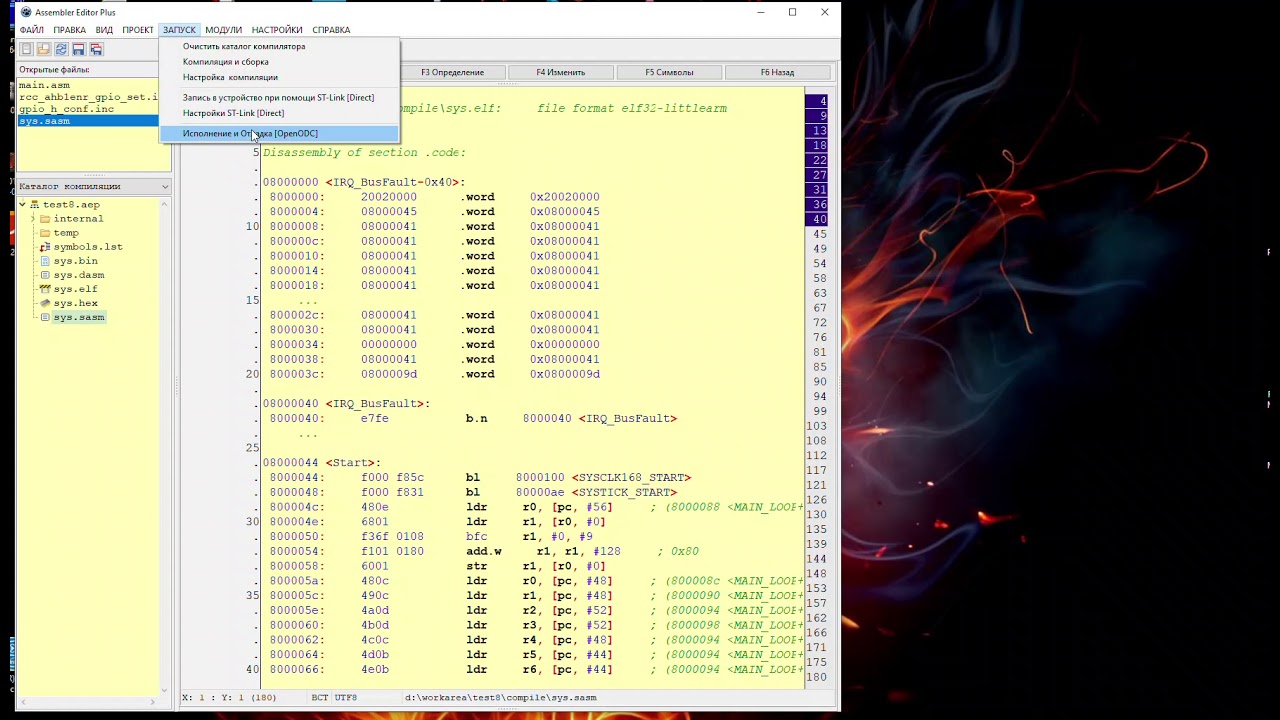Click the reload toolbar icon
This screenshot has height=720, width=1280.
(x=61, y=48)
